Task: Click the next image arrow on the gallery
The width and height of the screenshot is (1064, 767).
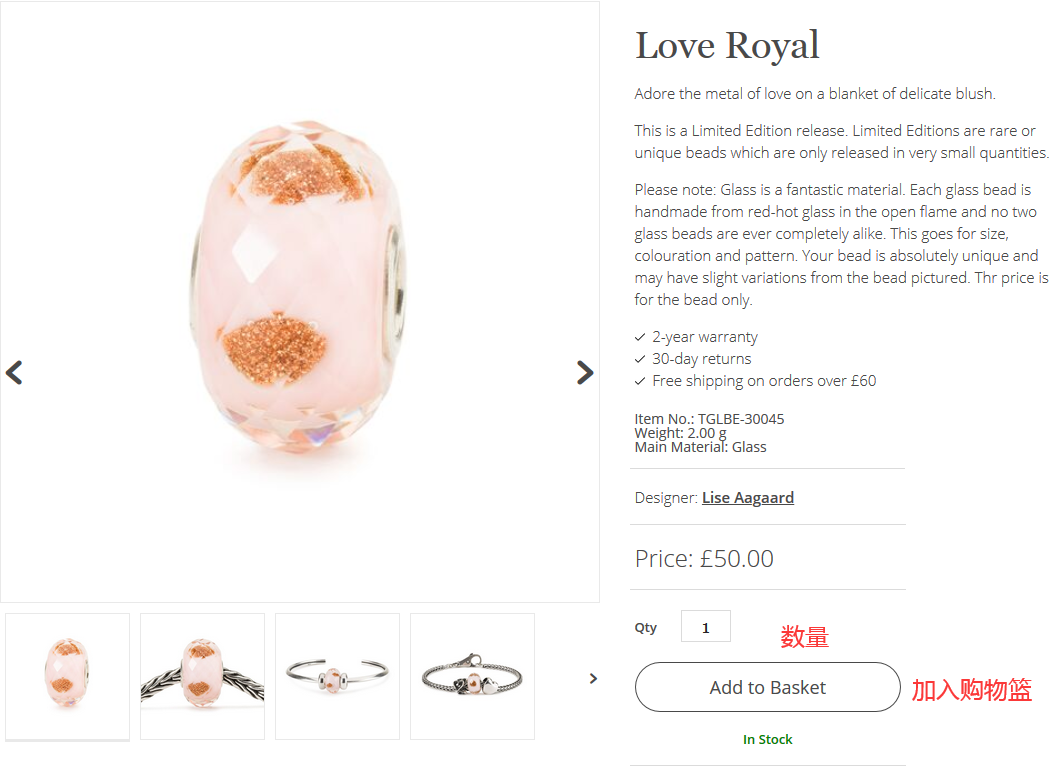Action: coord(585,373)
